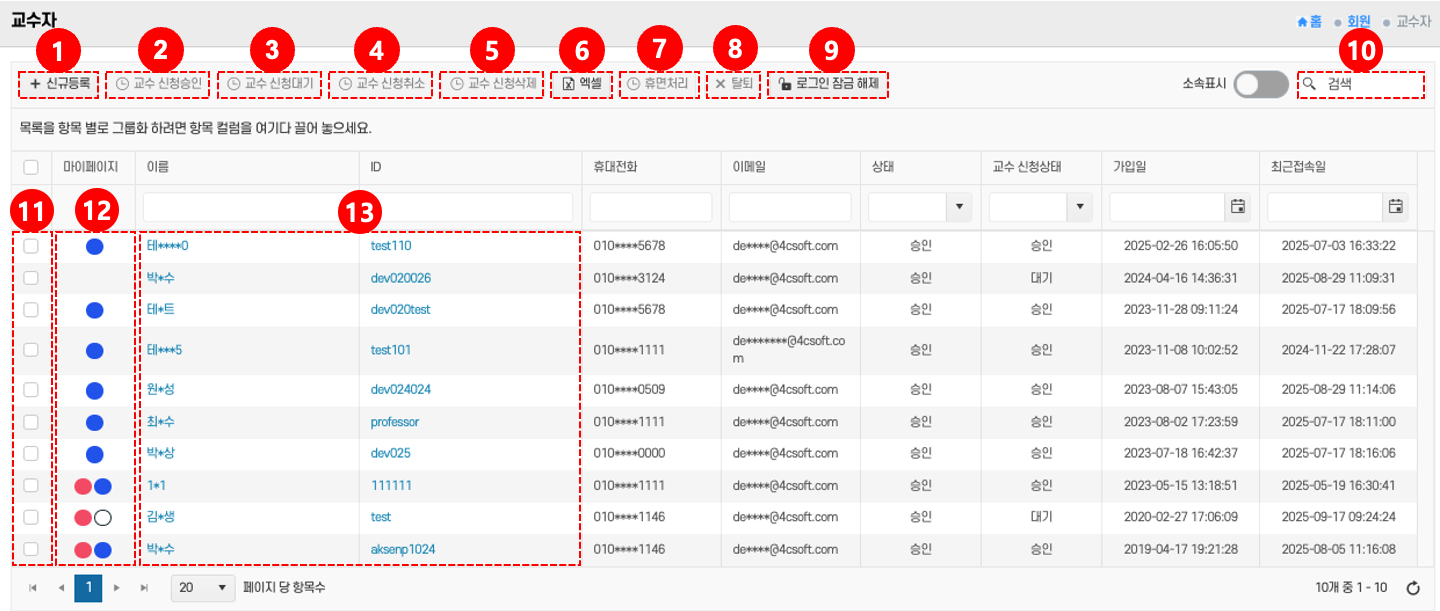
Task: Open the 20 items-per-page dropdown
Action: click(x=201, y=588)
